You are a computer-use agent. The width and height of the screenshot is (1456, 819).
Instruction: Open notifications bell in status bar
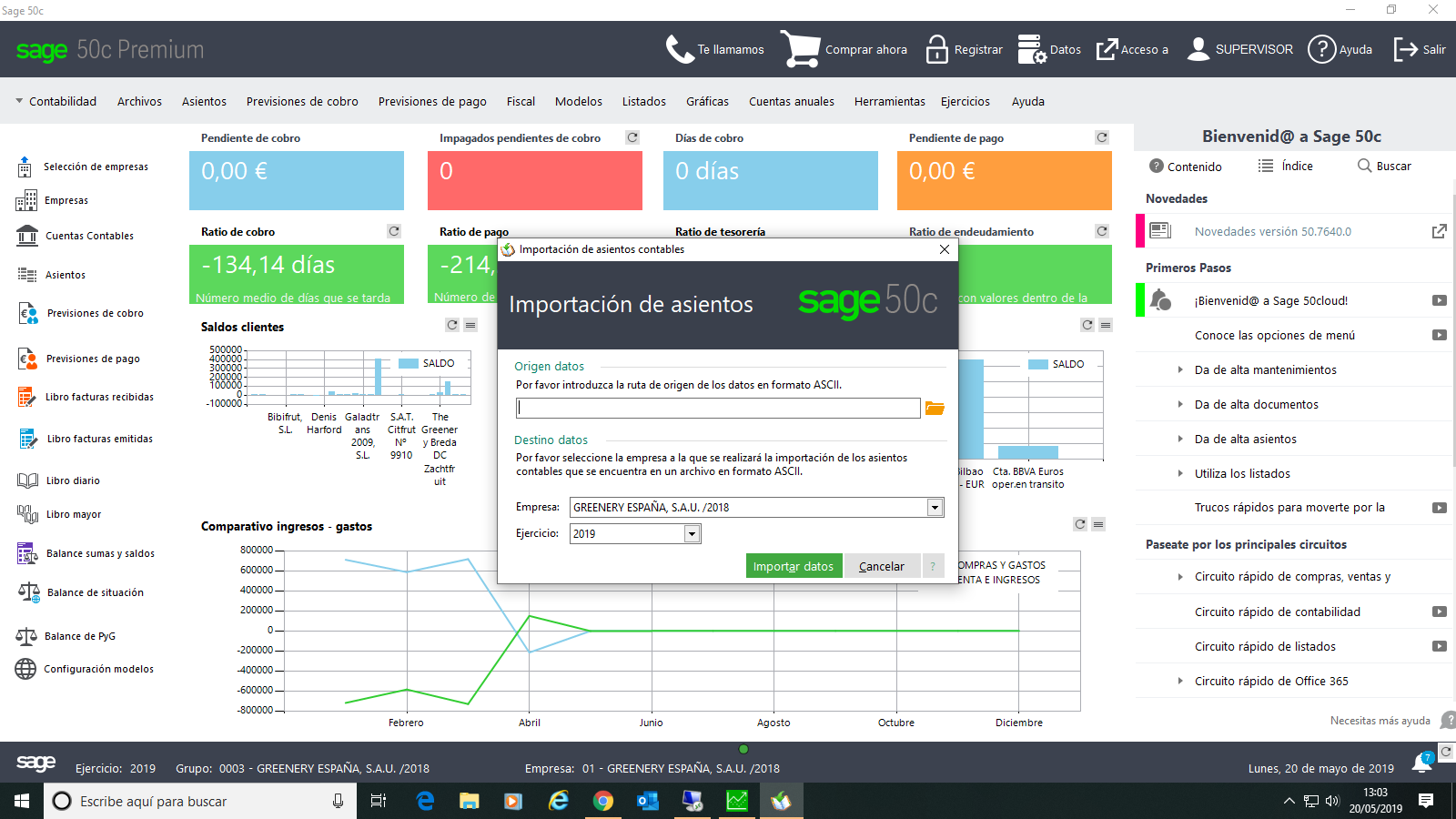coord(1421,763)
